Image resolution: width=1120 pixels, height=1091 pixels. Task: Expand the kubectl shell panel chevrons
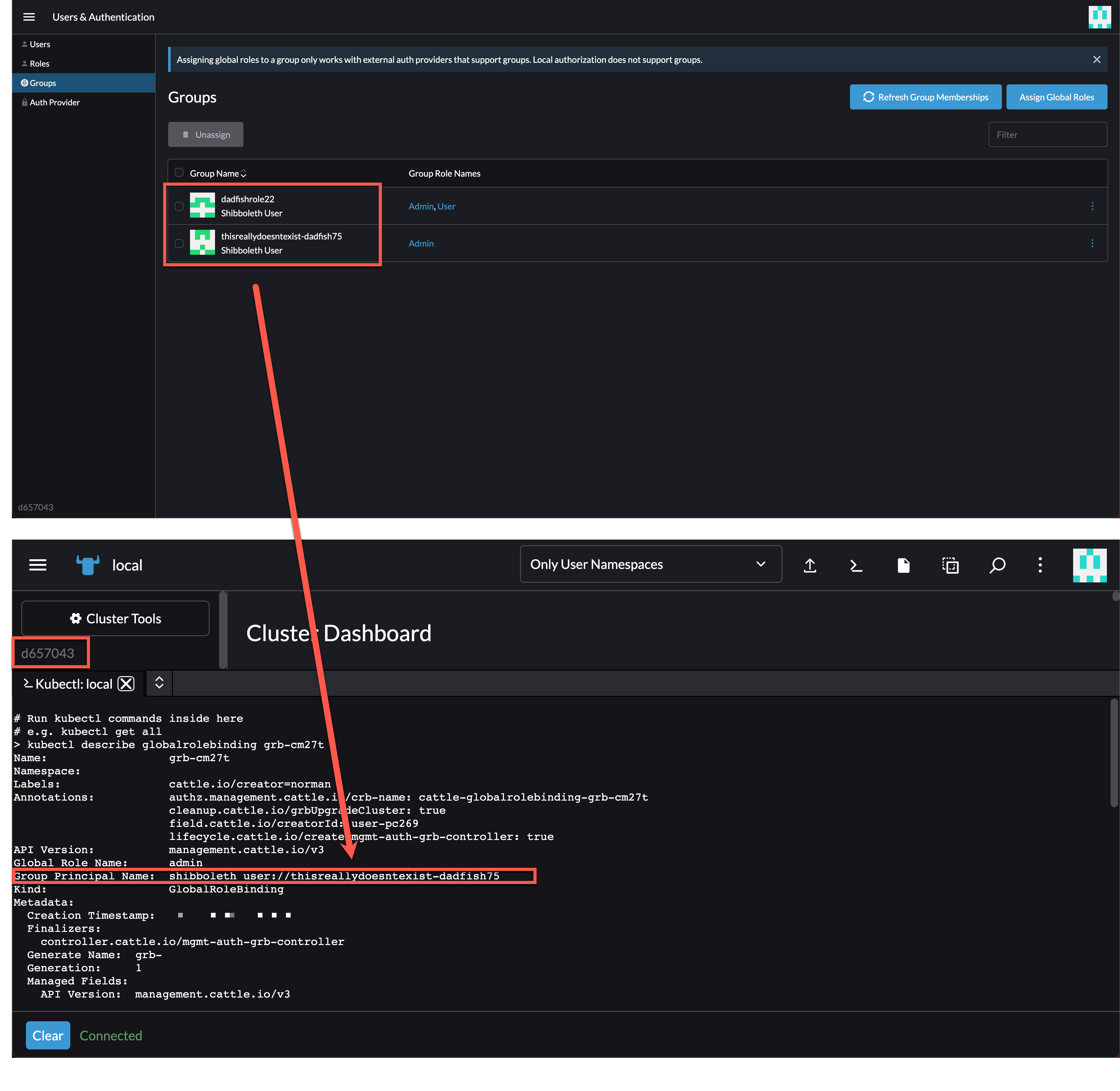(159, 682)
